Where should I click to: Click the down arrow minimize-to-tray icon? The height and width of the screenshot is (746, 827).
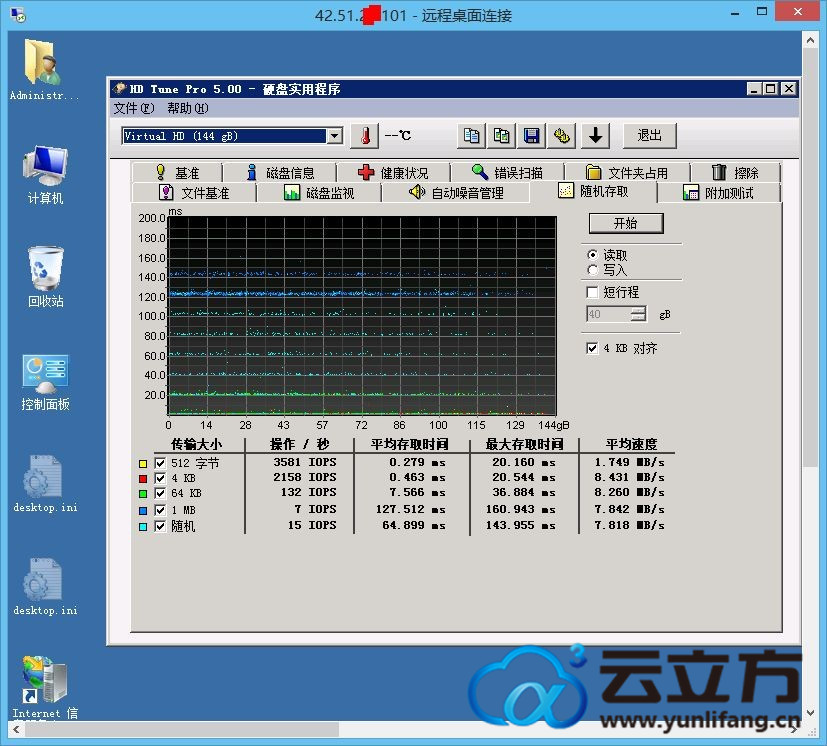[595, 136]
